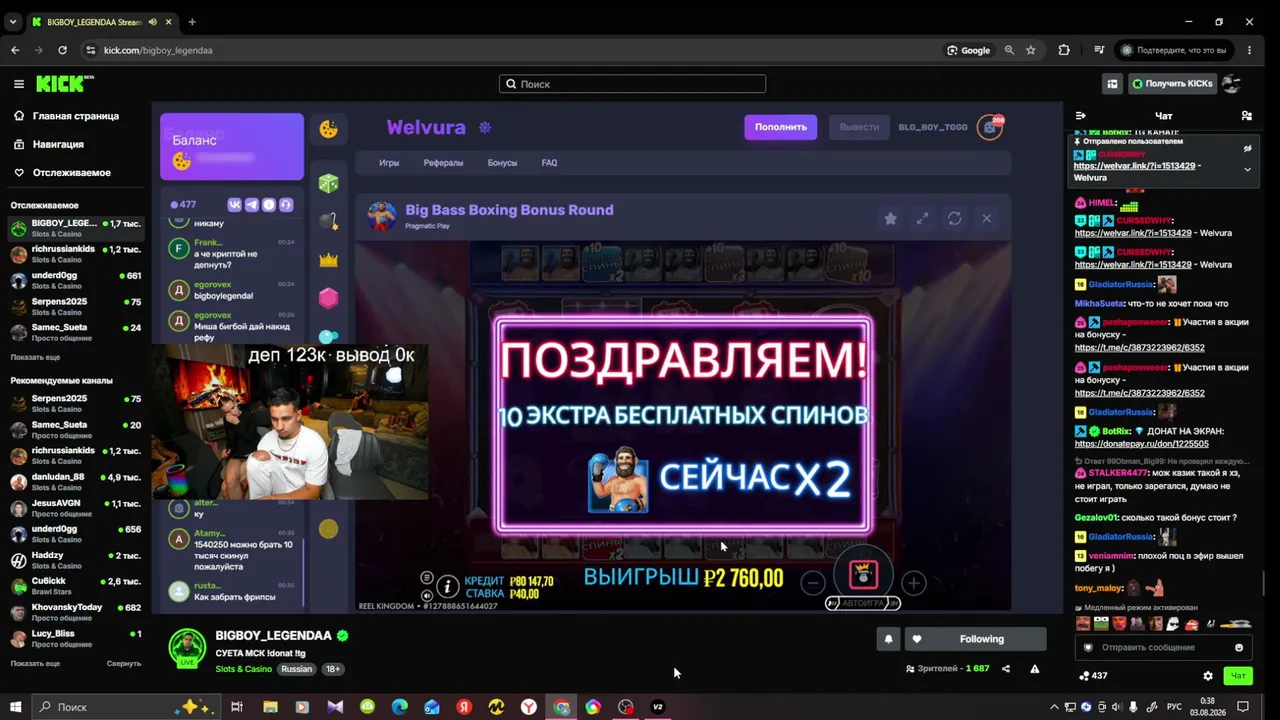Close the Big Bass Boxing game panel

coord(986,219)
